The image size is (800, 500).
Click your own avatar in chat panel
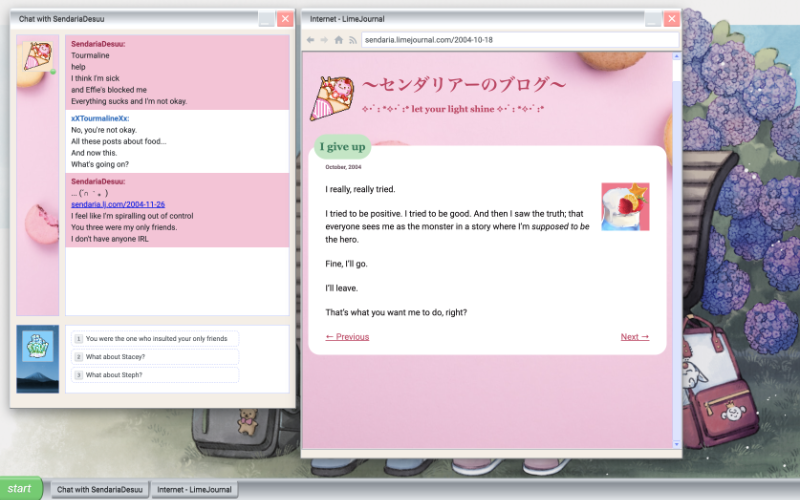38,346
